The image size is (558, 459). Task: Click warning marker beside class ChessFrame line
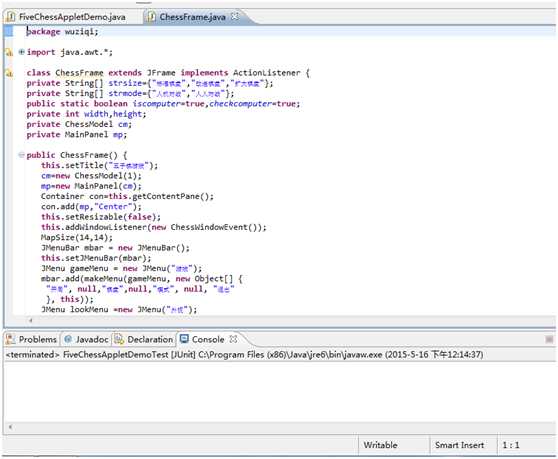9,73
